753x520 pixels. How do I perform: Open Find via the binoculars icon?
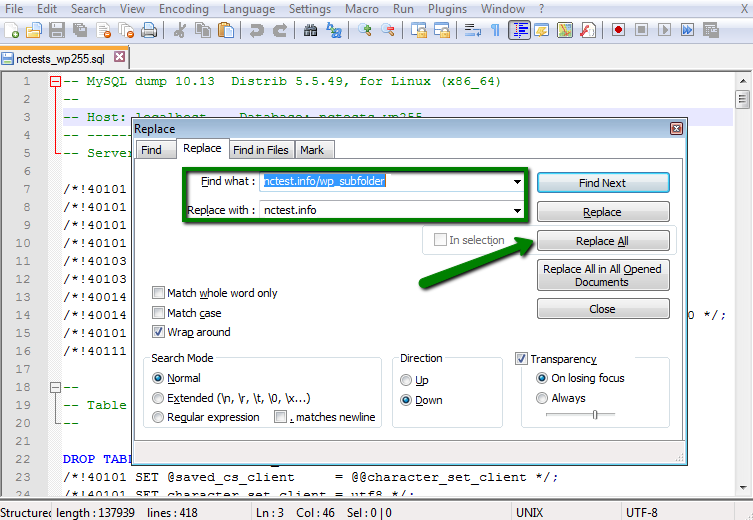click(310, 30)
